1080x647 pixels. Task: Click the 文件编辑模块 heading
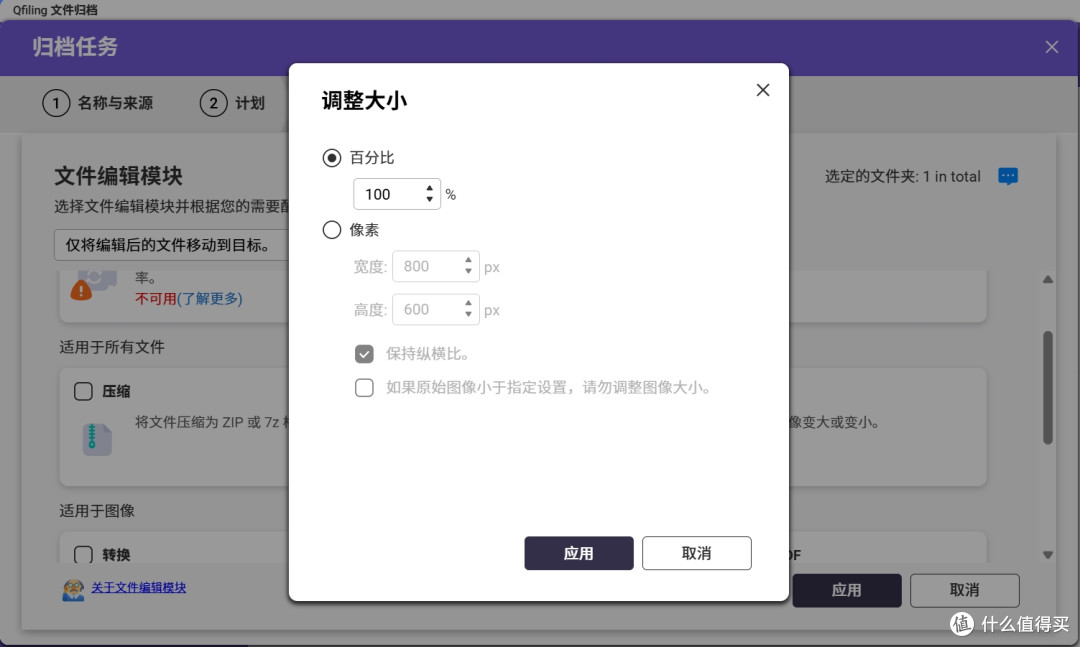click(118, 176)
